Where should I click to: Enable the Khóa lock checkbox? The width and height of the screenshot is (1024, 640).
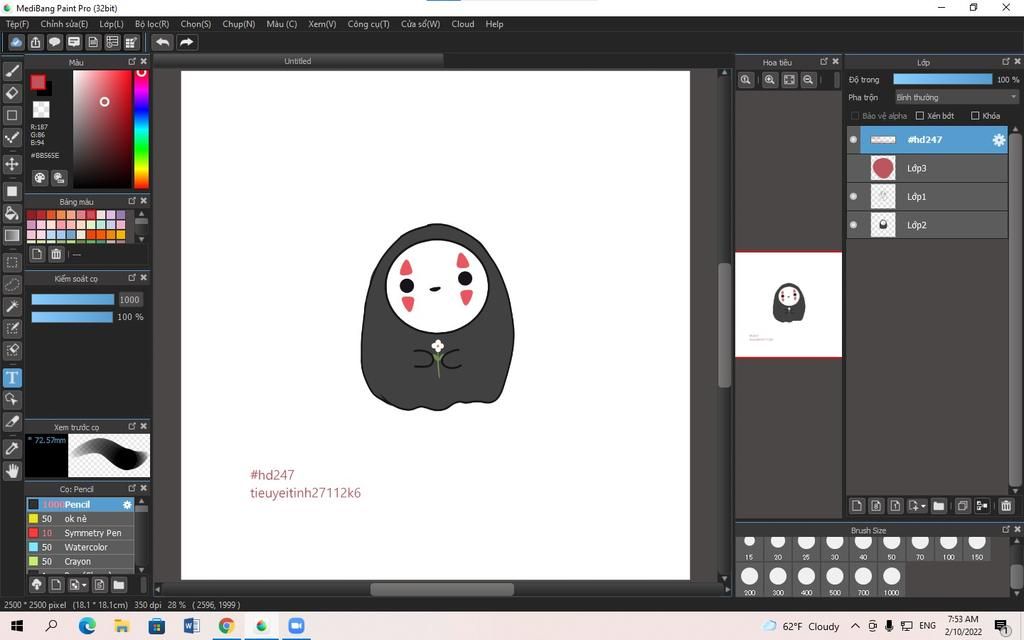tap(975, 116)
